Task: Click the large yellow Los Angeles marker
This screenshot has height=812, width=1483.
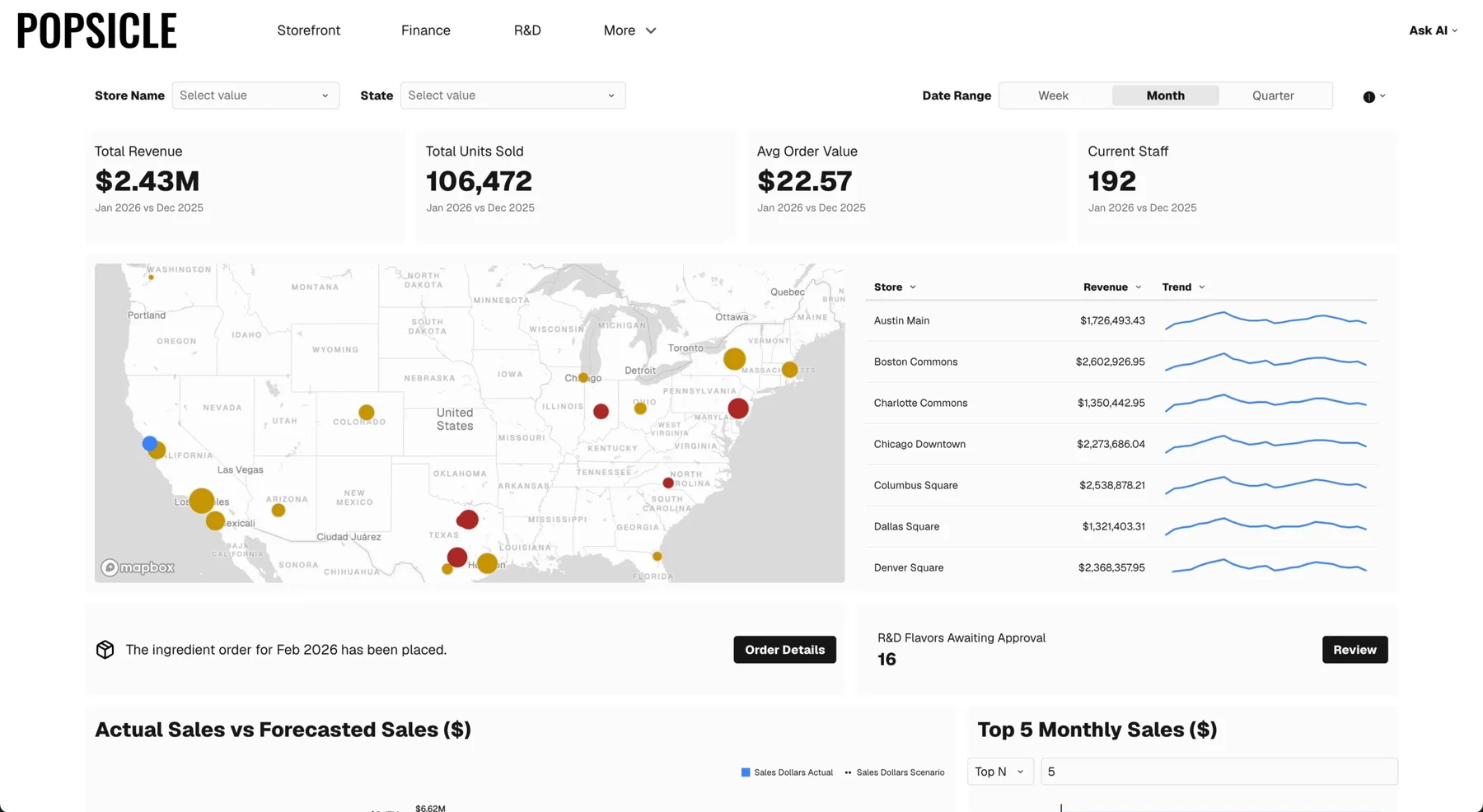Action: click(x=201, y=500)
